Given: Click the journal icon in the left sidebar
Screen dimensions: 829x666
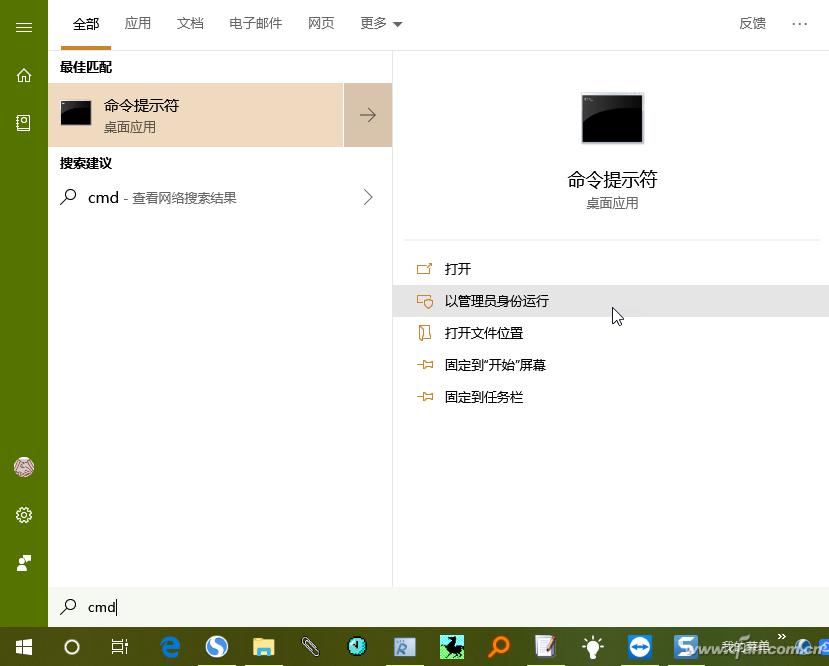Looking at the screenshot, I should pos(23,123).
